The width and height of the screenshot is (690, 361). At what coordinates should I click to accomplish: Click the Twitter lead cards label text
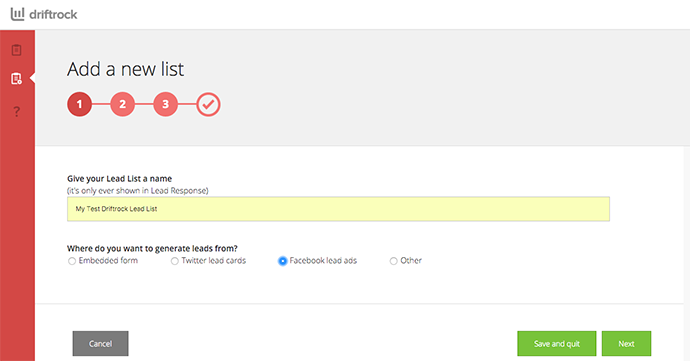213,261
